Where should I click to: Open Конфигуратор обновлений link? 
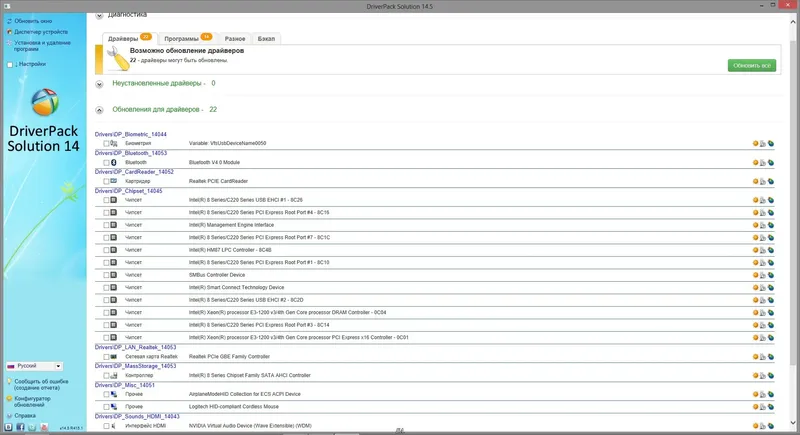(32, 401)
